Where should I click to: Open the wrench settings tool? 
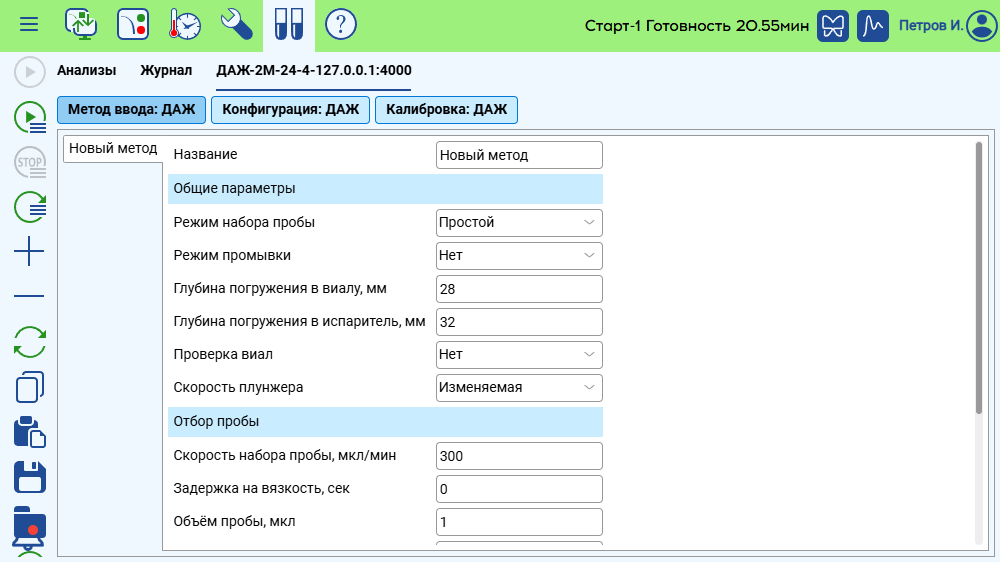(x=237, y=24)
